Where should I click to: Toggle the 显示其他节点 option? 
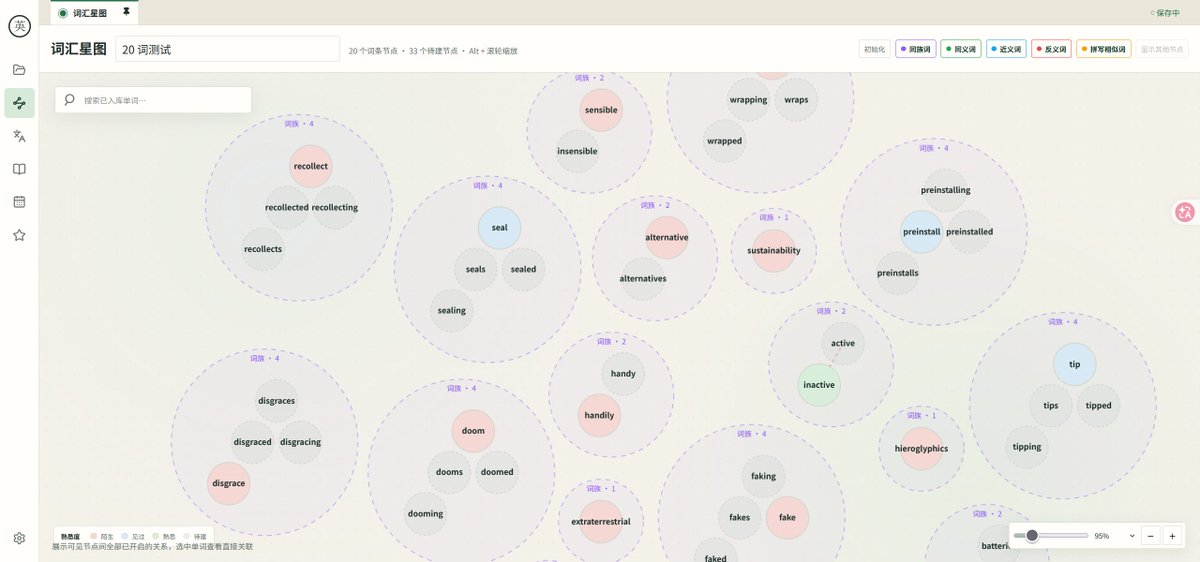(1162, 49)
